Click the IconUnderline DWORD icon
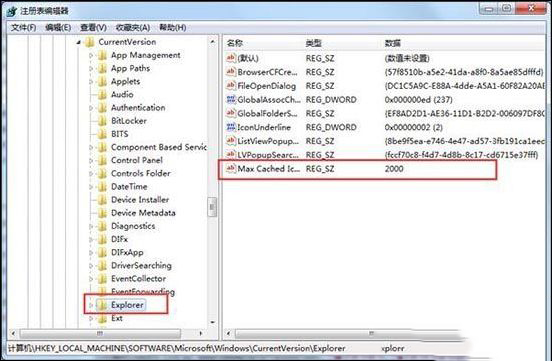552x361 pixels. coord(231,127)
